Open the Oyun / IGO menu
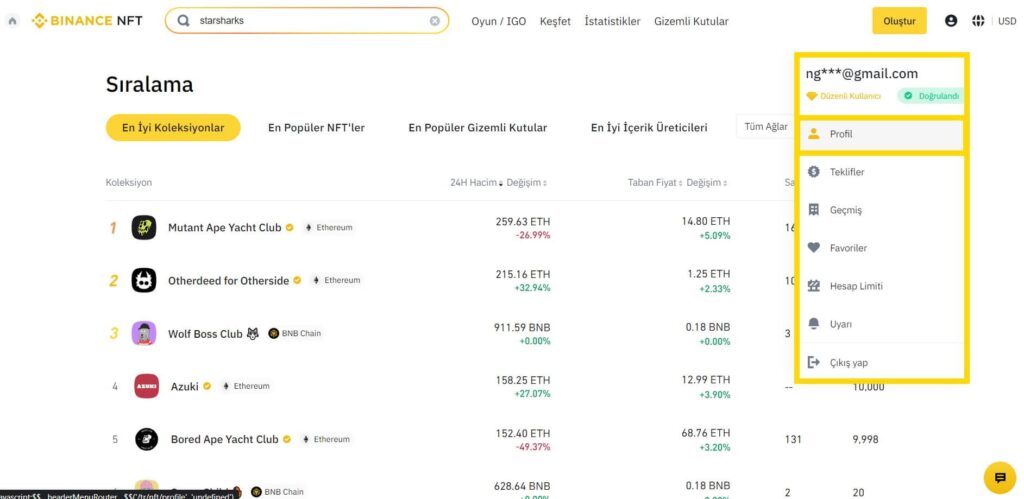This screenshot has width=1024, height=499. [499, 22]
